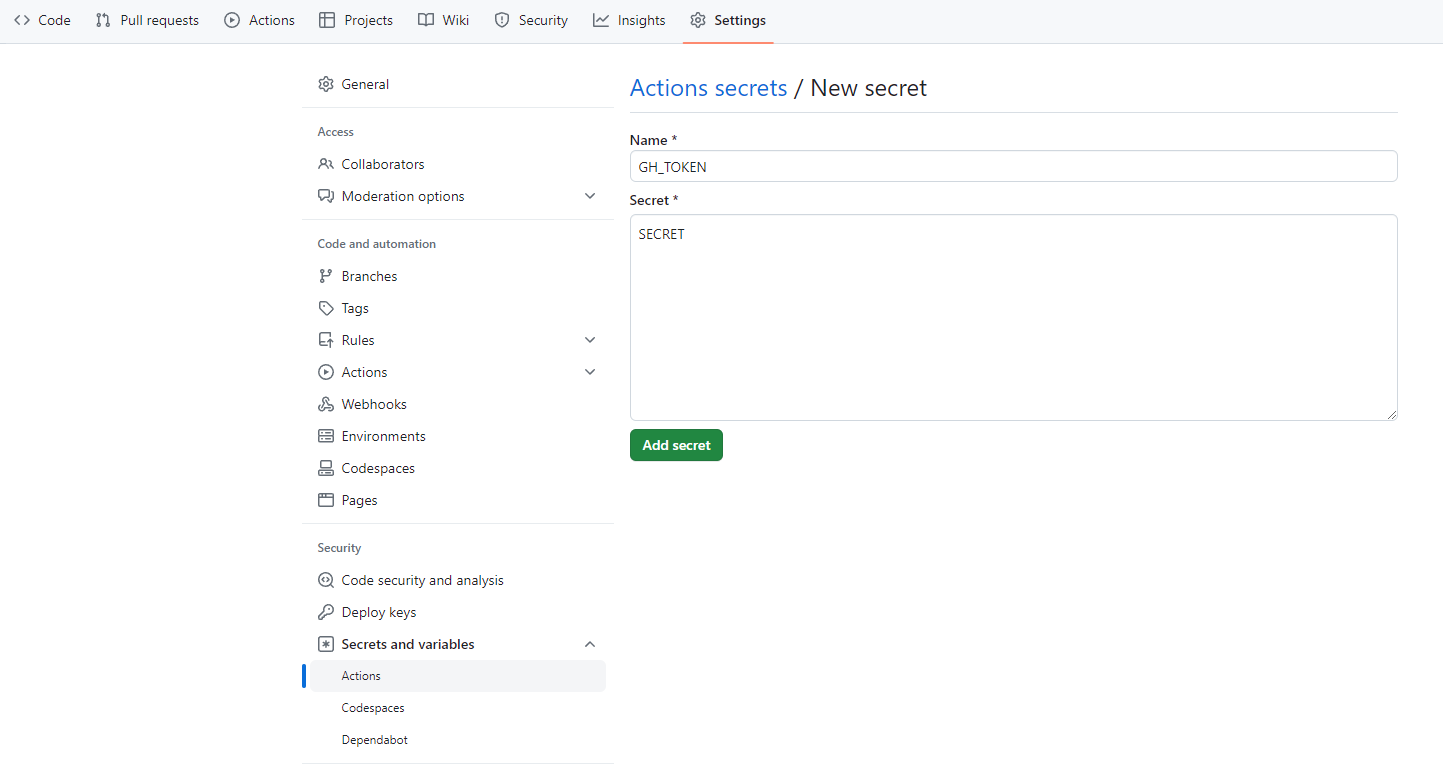Click the Code tab angle-brackets icon

pyautogui.click(x=22, y=20)
